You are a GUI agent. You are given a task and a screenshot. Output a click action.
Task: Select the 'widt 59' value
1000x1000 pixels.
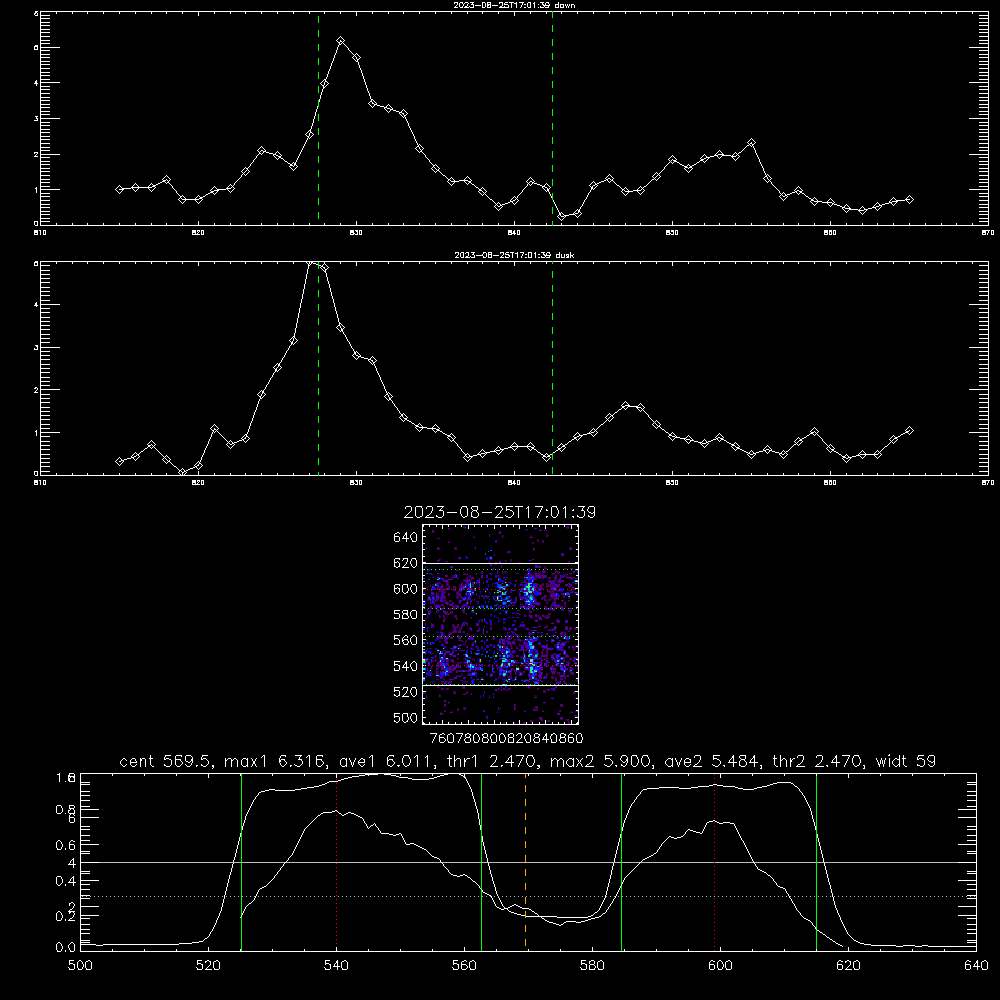pyautogui.click(x=905, y=761)
